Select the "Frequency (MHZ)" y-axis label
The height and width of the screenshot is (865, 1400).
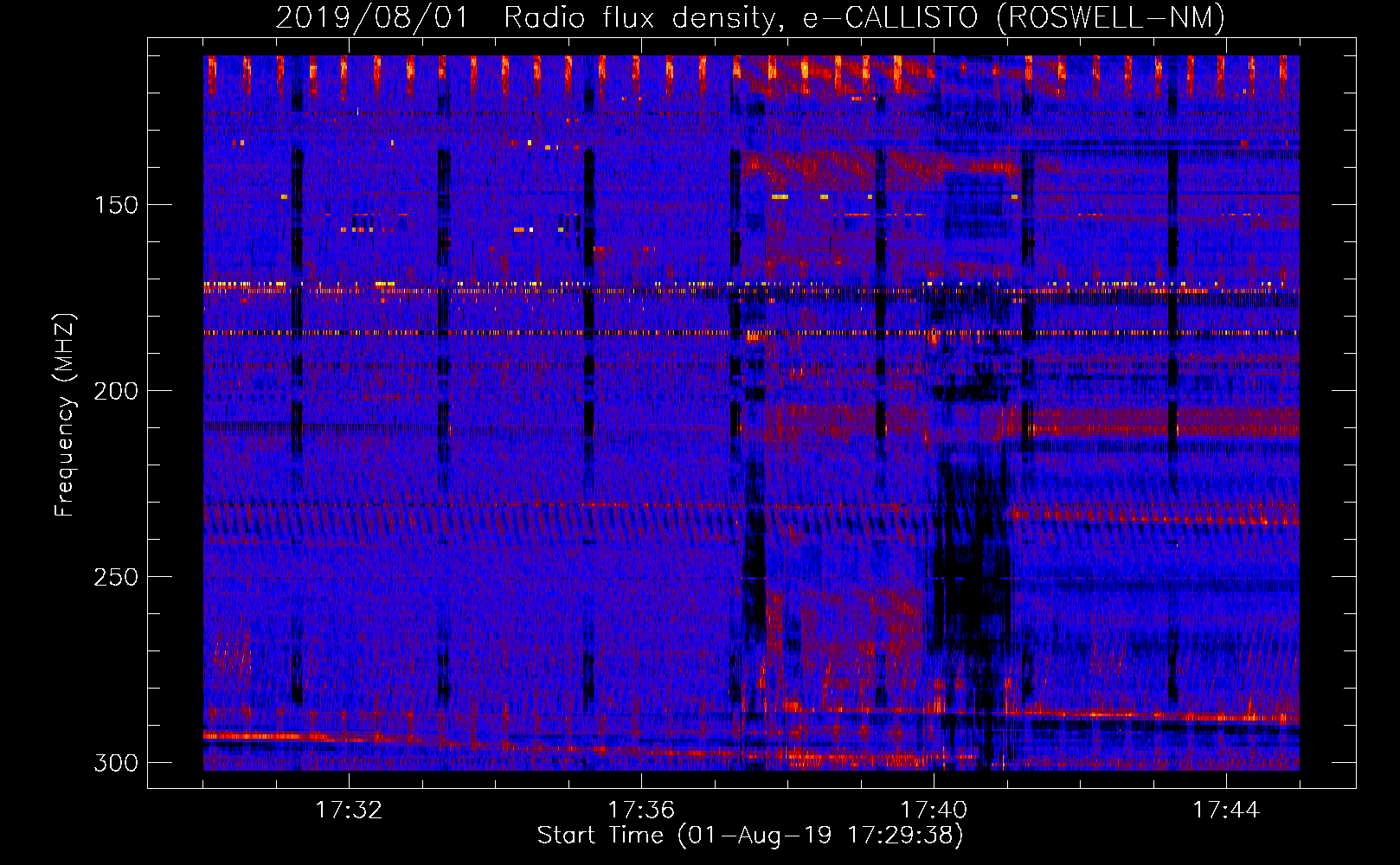tap(65, 414)
